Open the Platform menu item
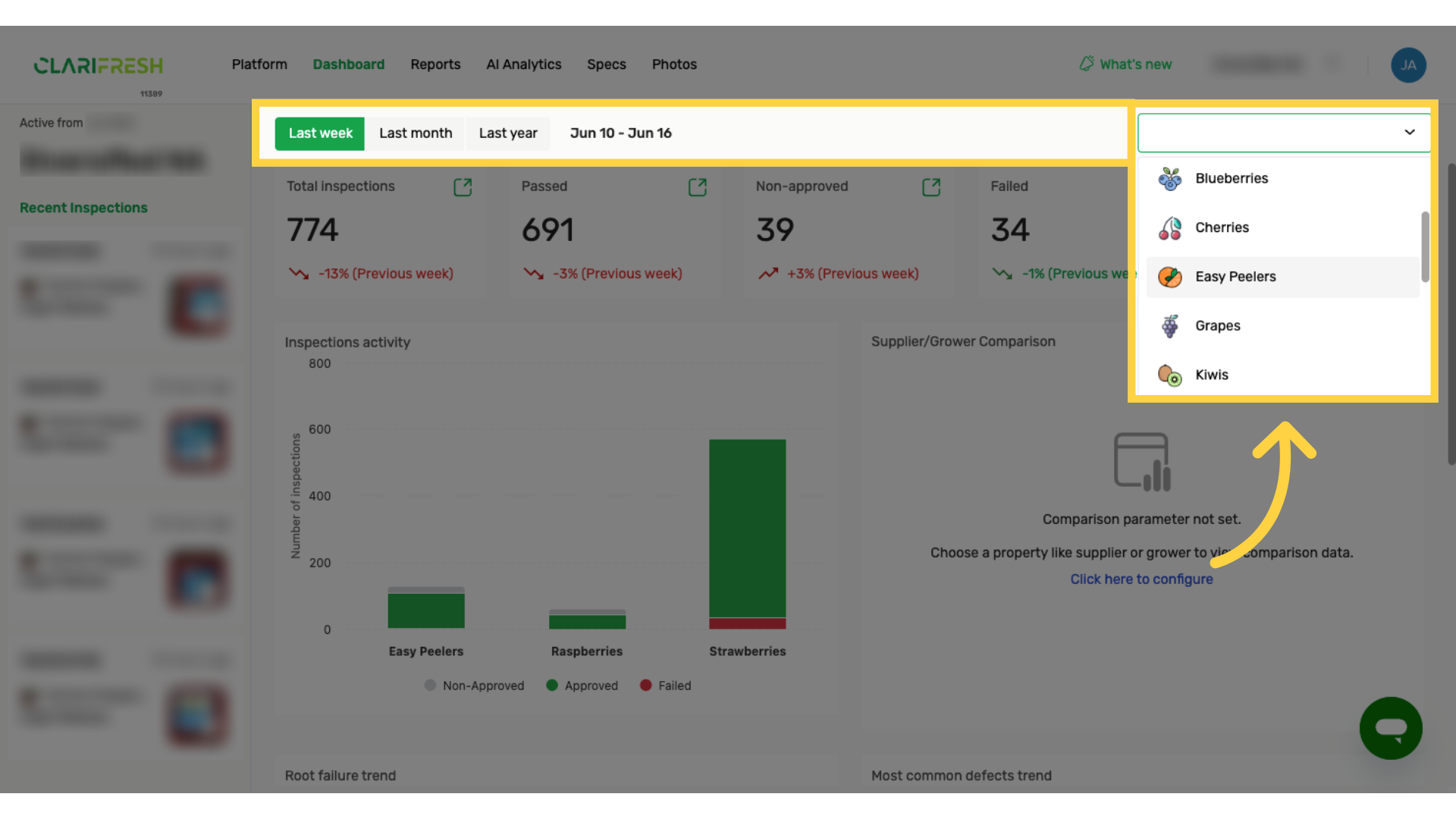This screenshot has width=1456, height=819. click(259, 64)
